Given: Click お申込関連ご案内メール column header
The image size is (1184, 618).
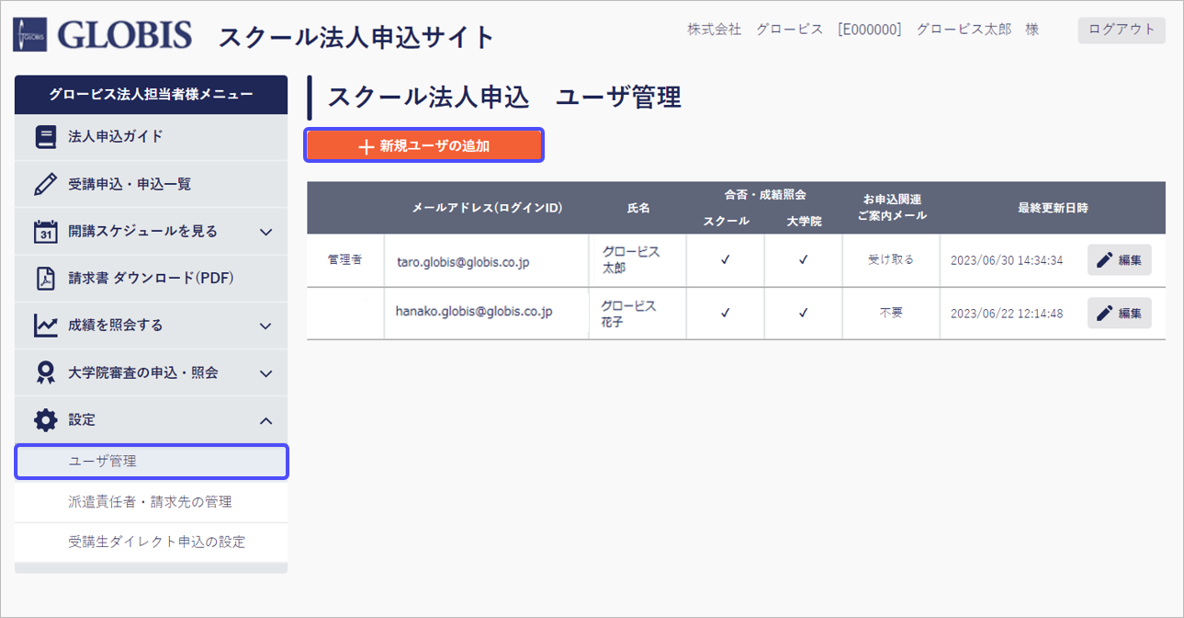Looking at the screenshot, I should 892,208.
